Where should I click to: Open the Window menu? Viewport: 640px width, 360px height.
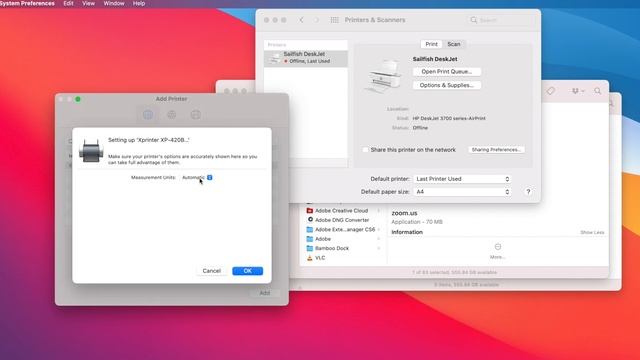[x=114, y=3]
